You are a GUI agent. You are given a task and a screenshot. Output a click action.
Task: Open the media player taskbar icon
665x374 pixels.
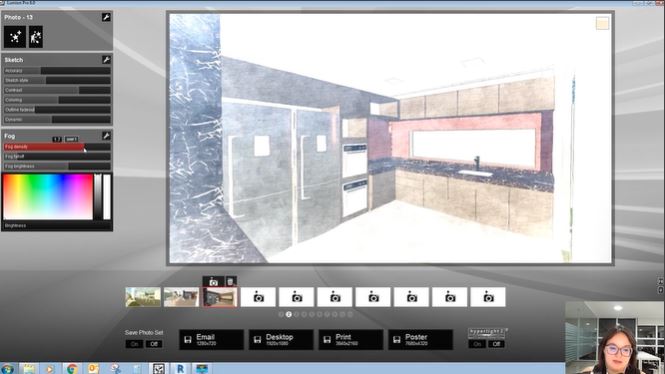click(50, 368)
